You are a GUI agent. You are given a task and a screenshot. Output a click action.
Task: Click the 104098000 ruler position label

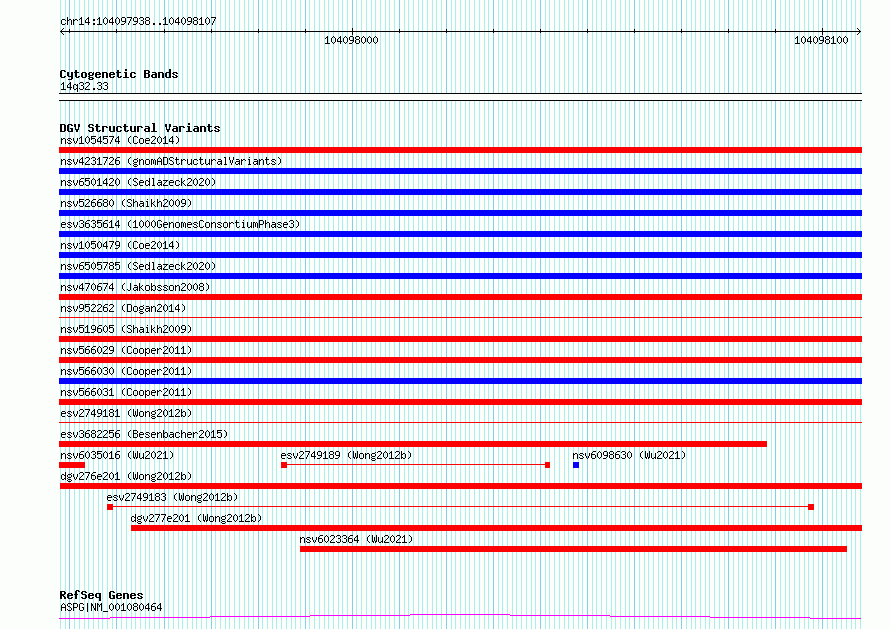point(351,40)
